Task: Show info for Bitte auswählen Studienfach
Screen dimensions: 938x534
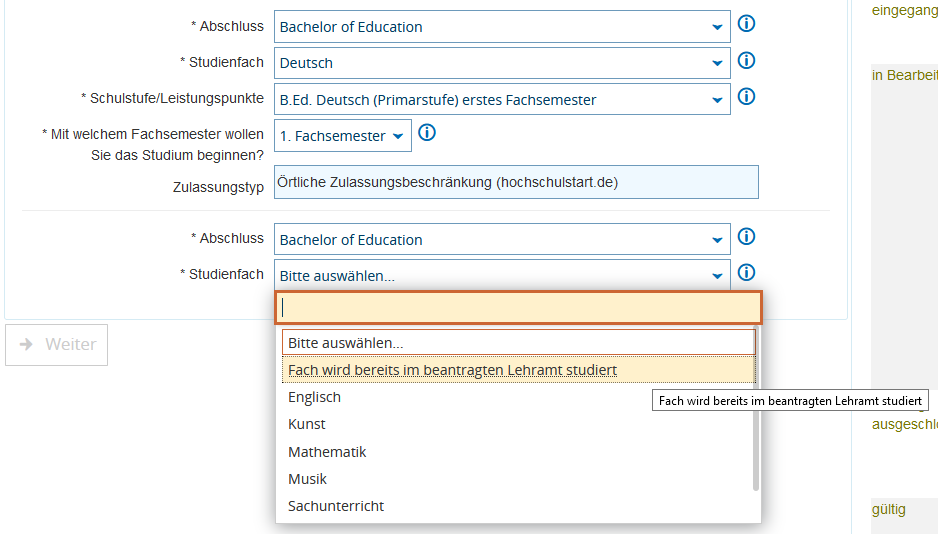Action: click(x=746, y=273)
